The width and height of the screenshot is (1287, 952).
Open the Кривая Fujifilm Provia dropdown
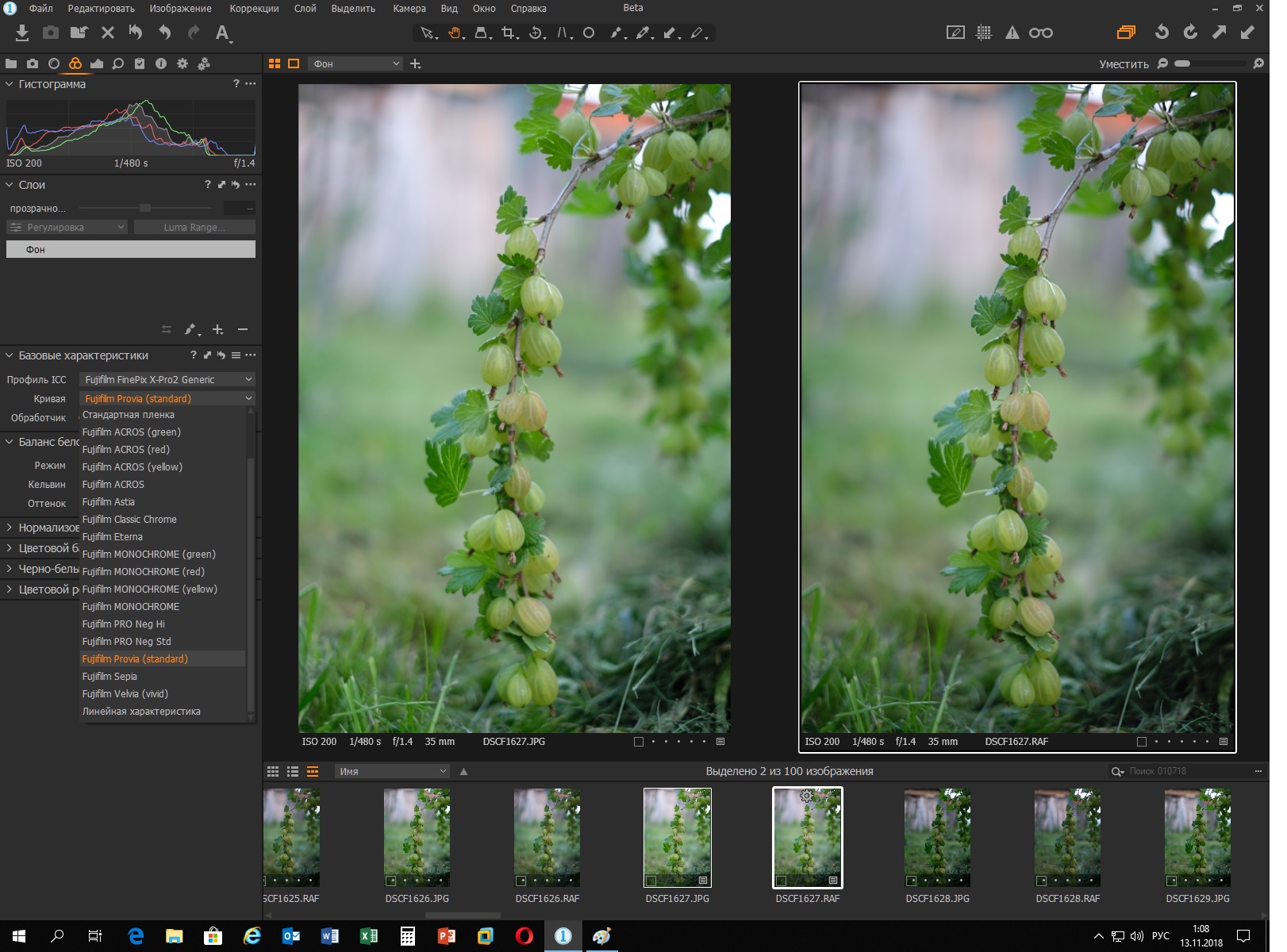point(167,398)
